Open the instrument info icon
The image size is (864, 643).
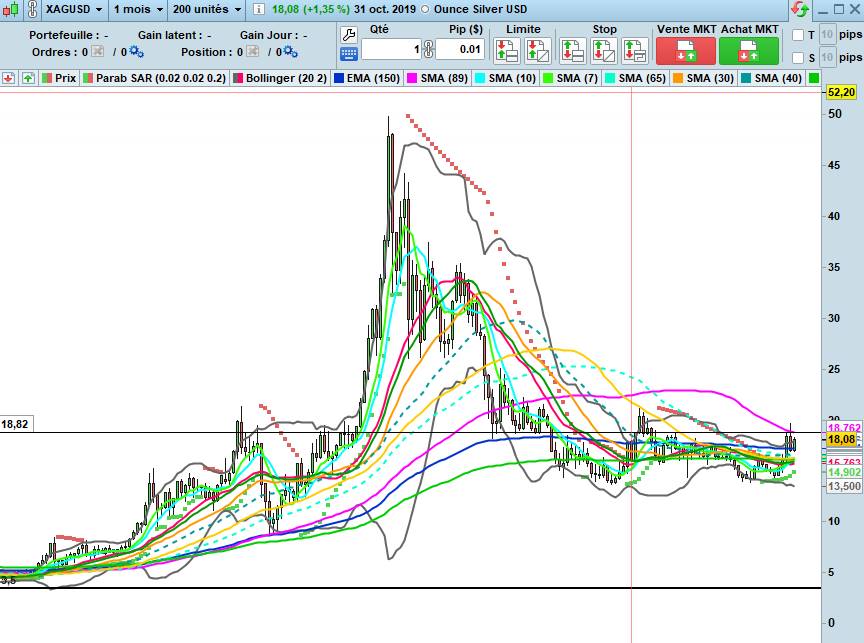[x=257, y=9]
